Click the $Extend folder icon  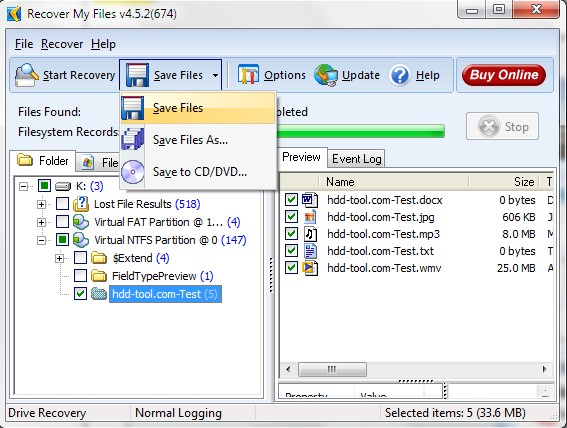coord(99,258)
